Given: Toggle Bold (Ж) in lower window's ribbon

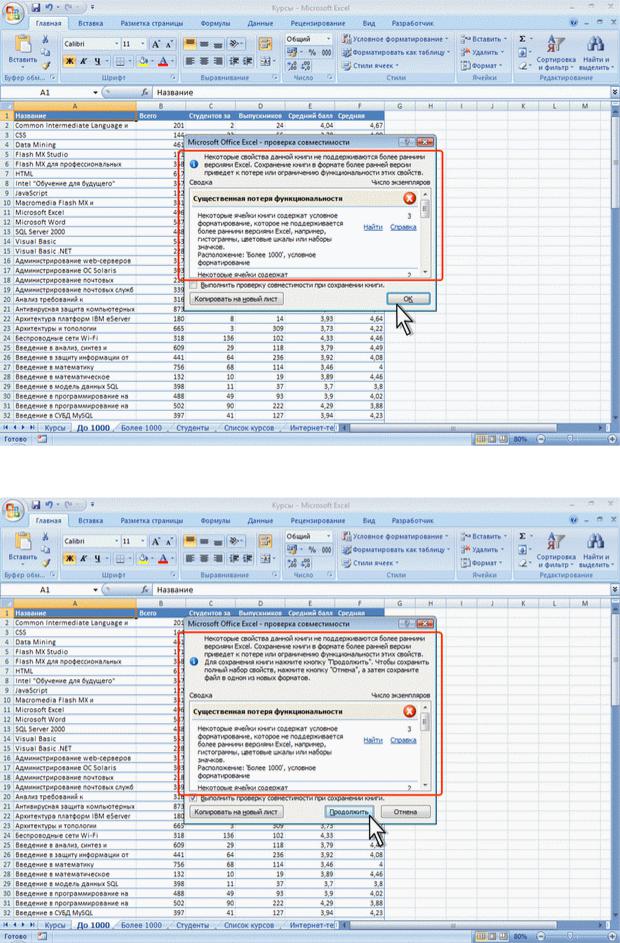Looking at the screenshot, I should coord(70,559).
